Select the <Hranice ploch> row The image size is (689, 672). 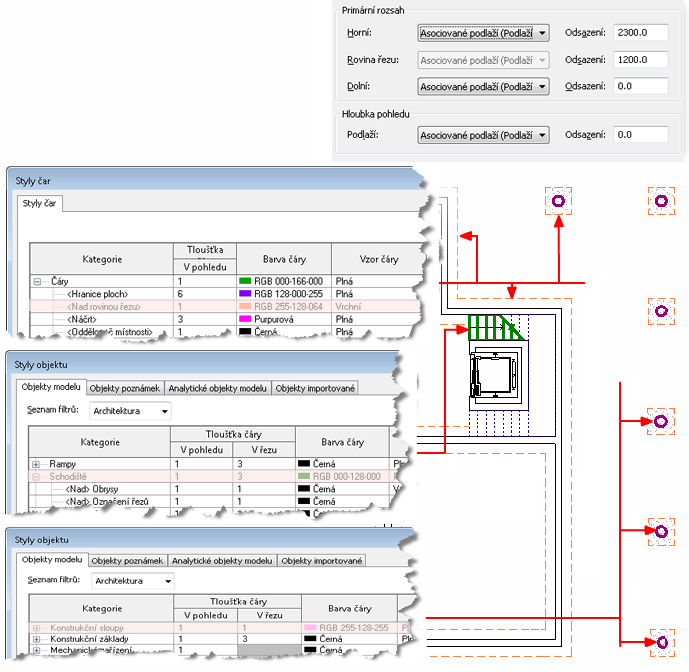226,294
